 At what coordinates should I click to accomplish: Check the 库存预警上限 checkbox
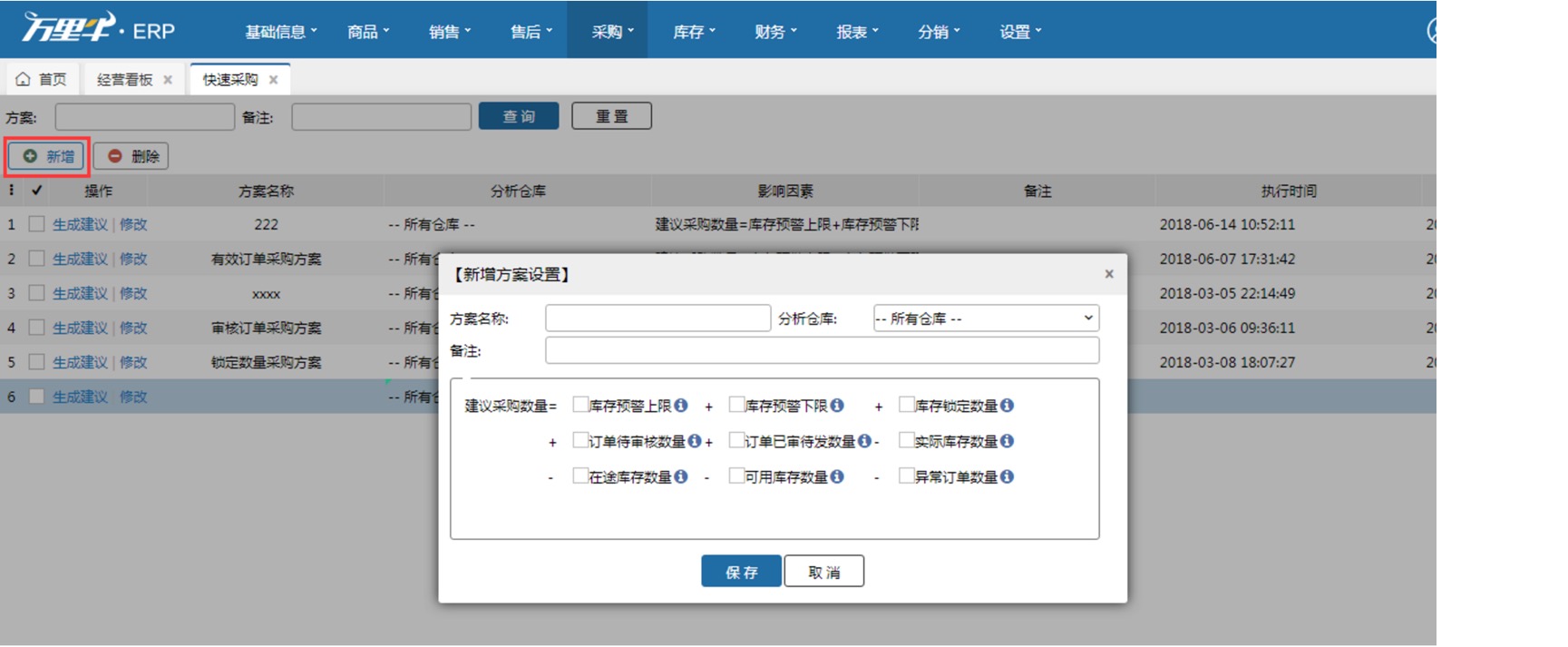(580, 405)
